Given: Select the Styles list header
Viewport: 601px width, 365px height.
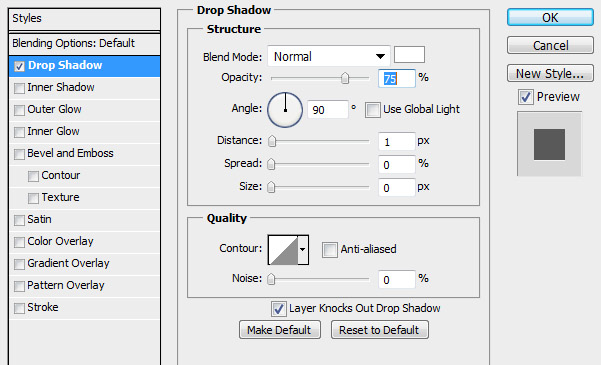Looking at the screenshot, I should point(84,19).
